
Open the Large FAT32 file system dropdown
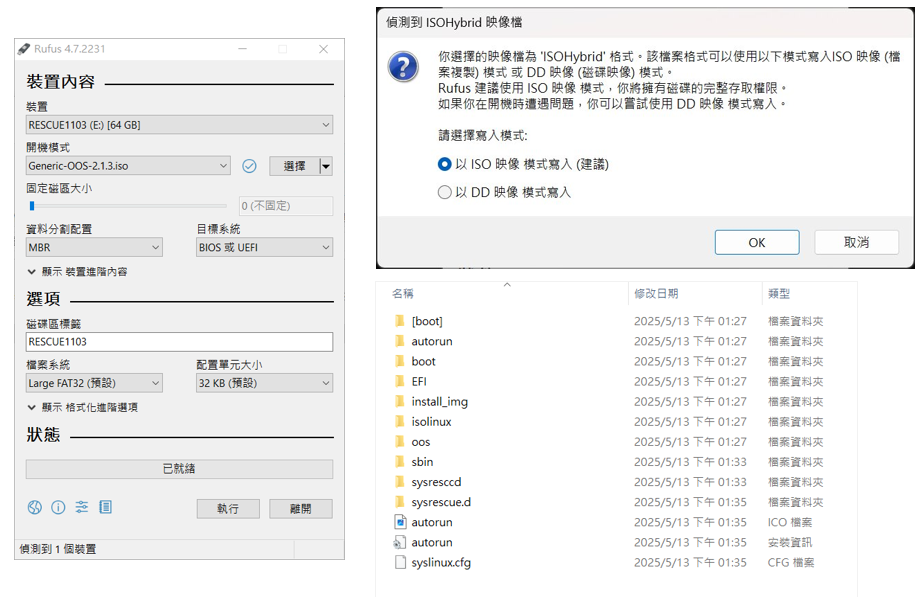click(x=94, y=383)
